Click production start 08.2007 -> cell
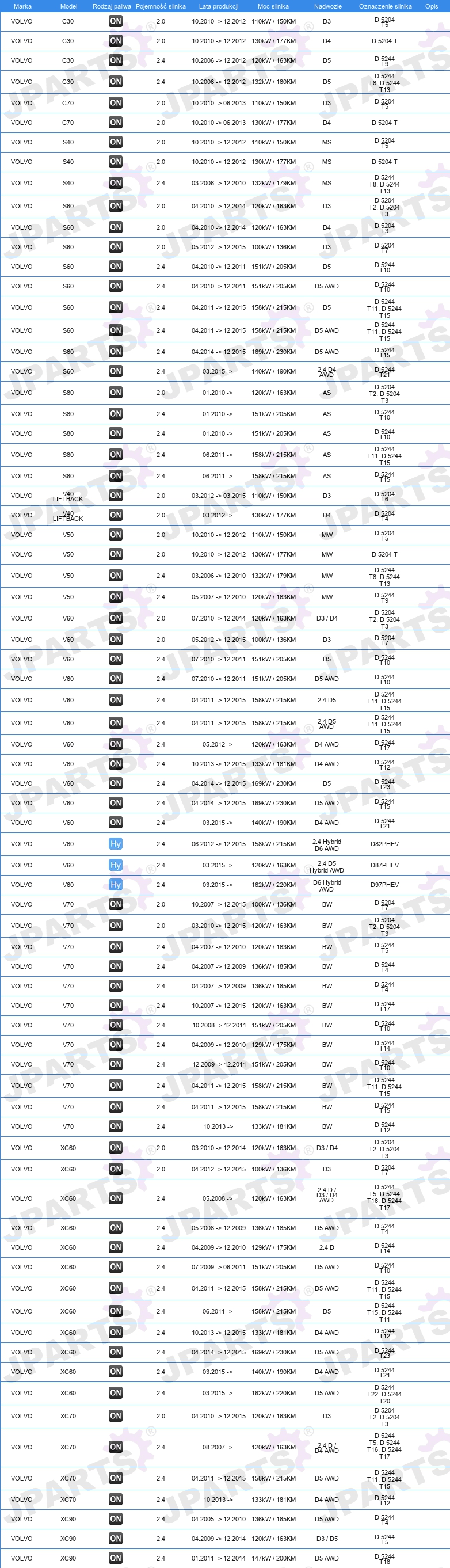Viewport: 450px width, 1568px height. [x=218, y=1447]
